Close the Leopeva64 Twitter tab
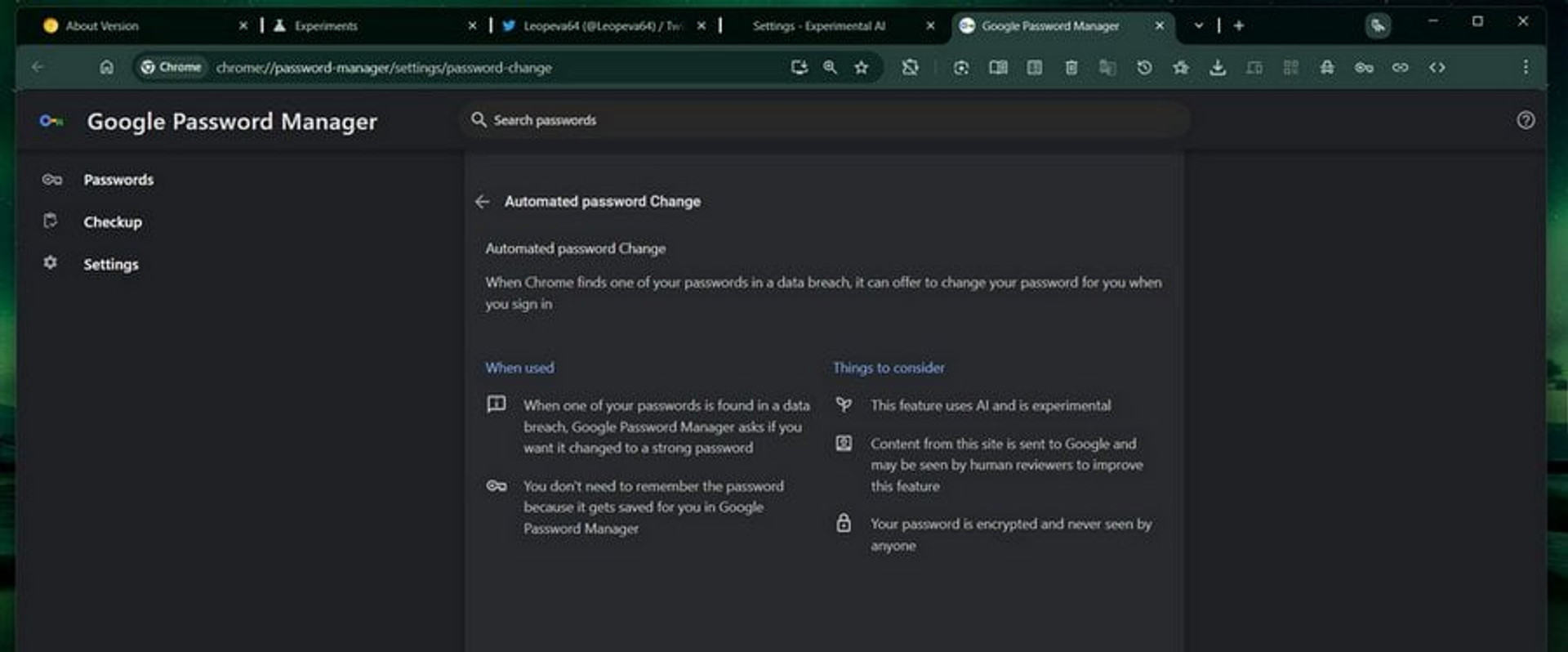1568x652 pixels. pyautogui.click(x=702, y=26)
